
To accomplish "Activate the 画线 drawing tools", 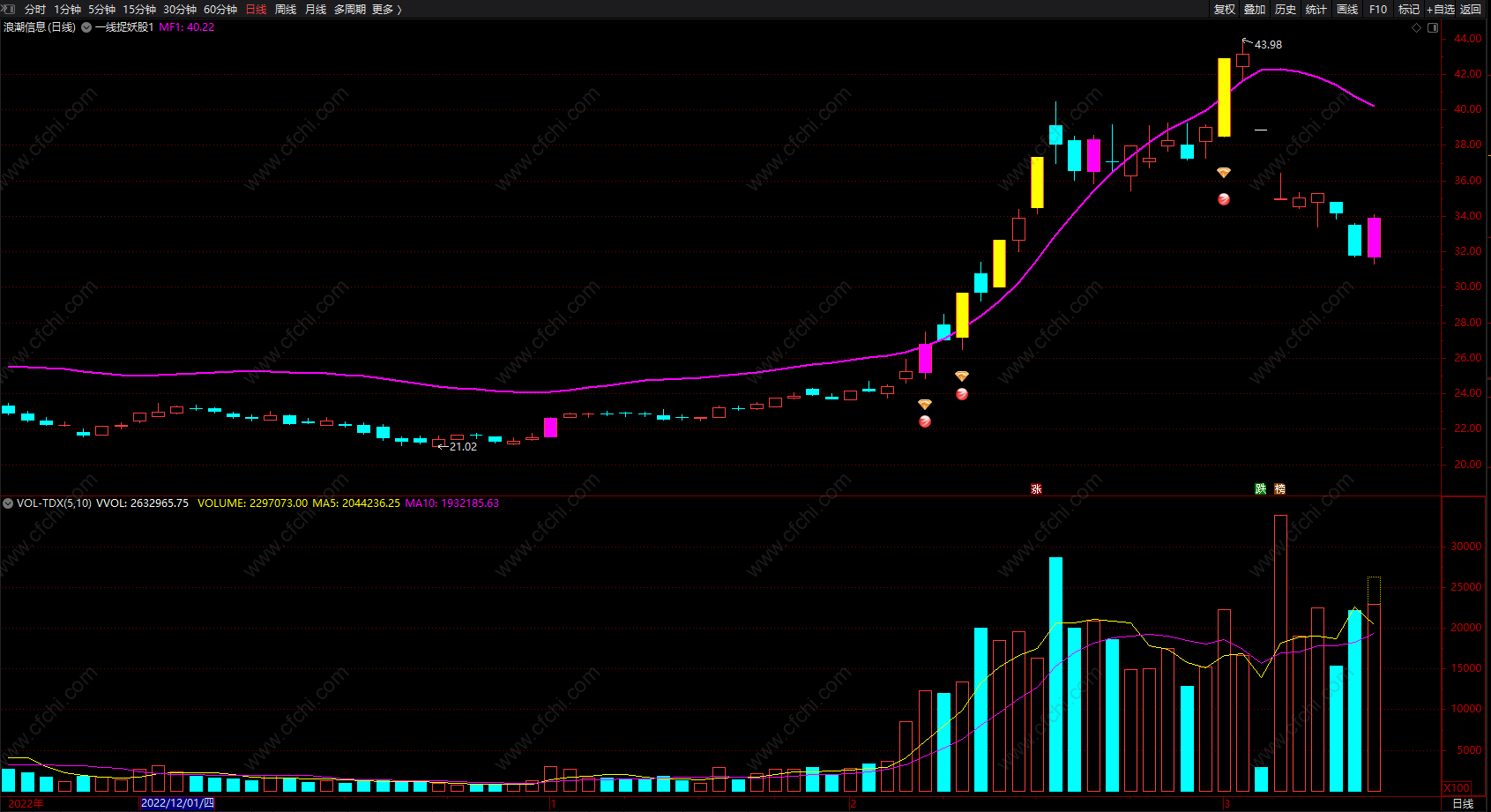I will click(x=1347, y=9).
